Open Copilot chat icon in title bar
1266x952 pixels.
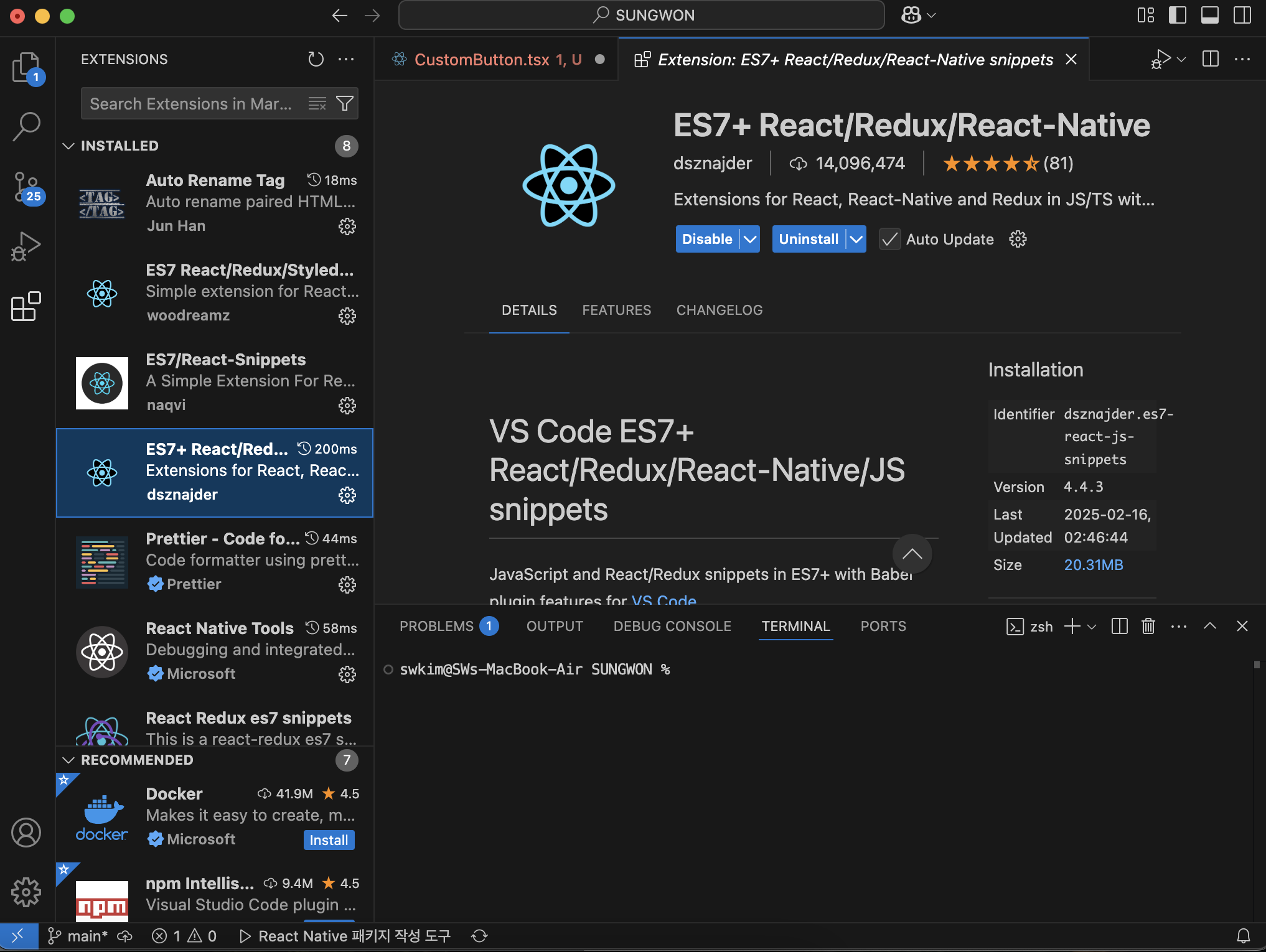[911, 16]
